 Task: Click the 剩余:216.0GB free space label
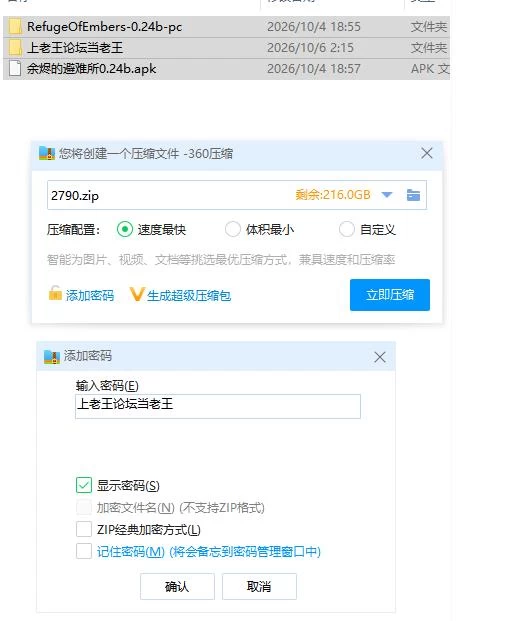[333, 195]
